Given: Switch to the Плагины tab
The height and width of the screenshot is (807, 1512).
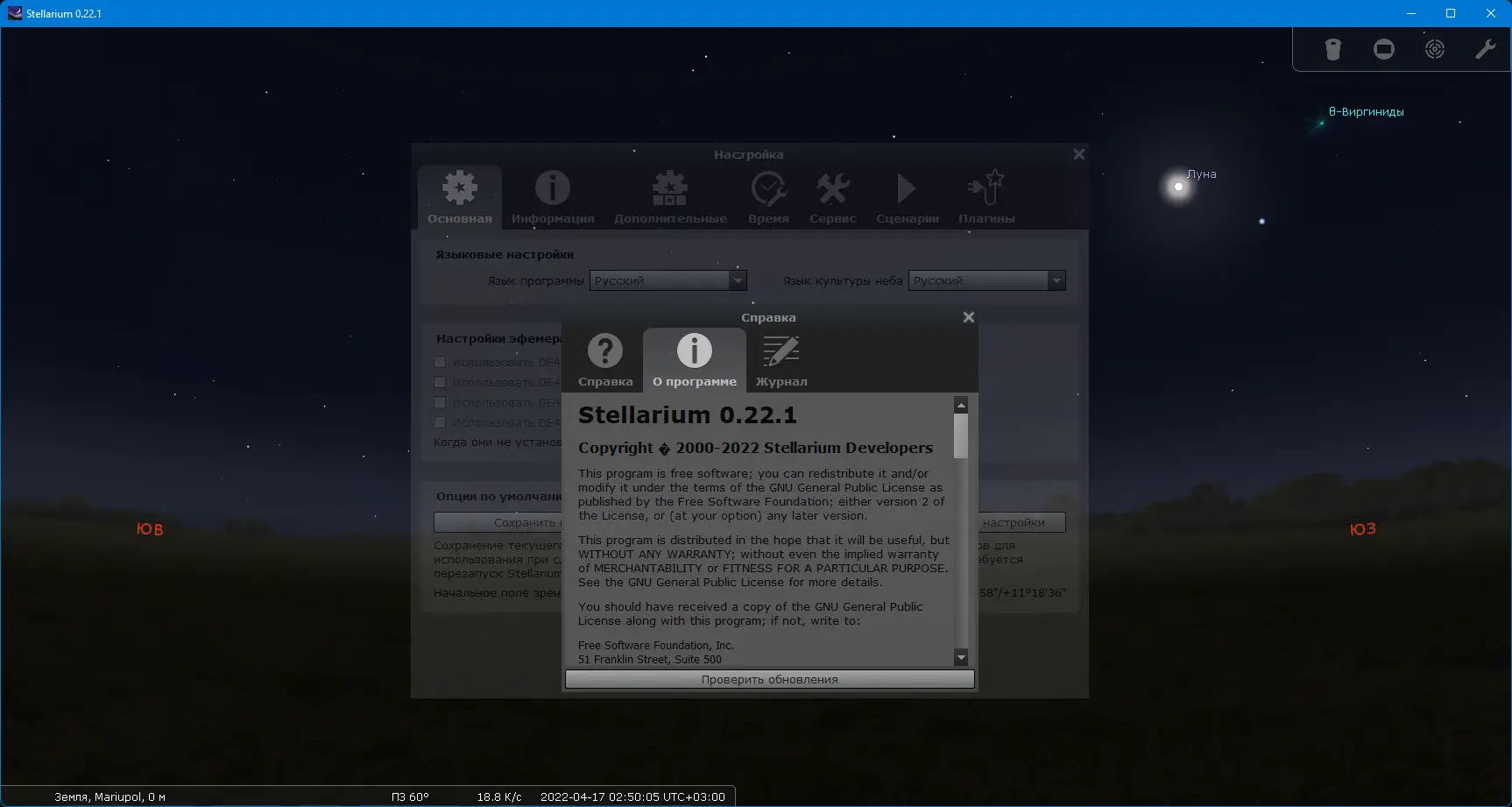Looking at the screenshot, I should pos(986,197).
